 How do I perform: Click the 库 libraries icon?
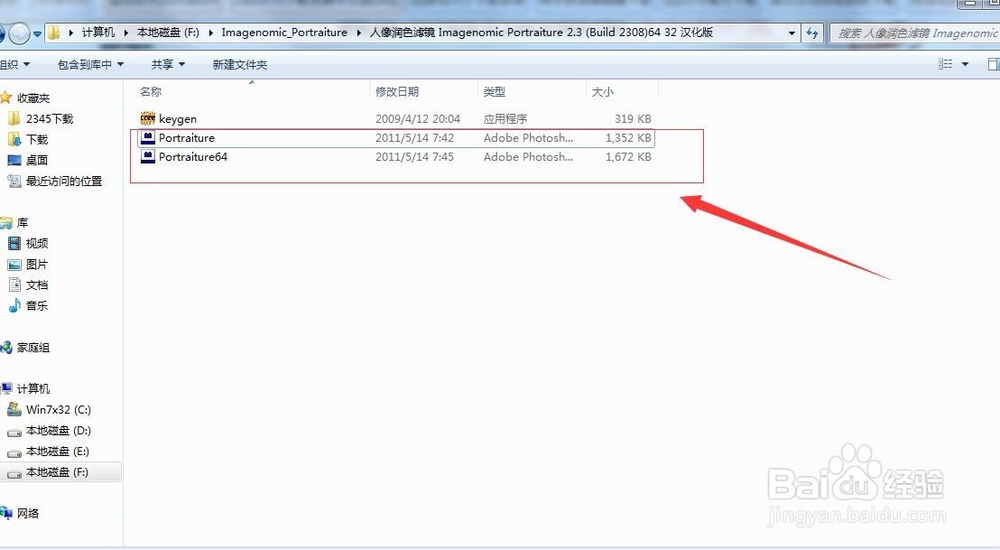6,223
